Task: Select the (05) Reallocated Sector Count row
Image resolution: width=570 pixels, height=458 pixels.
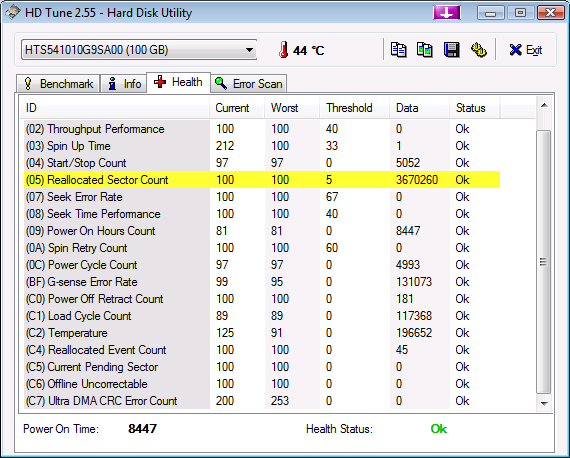Action: (262, 180)
